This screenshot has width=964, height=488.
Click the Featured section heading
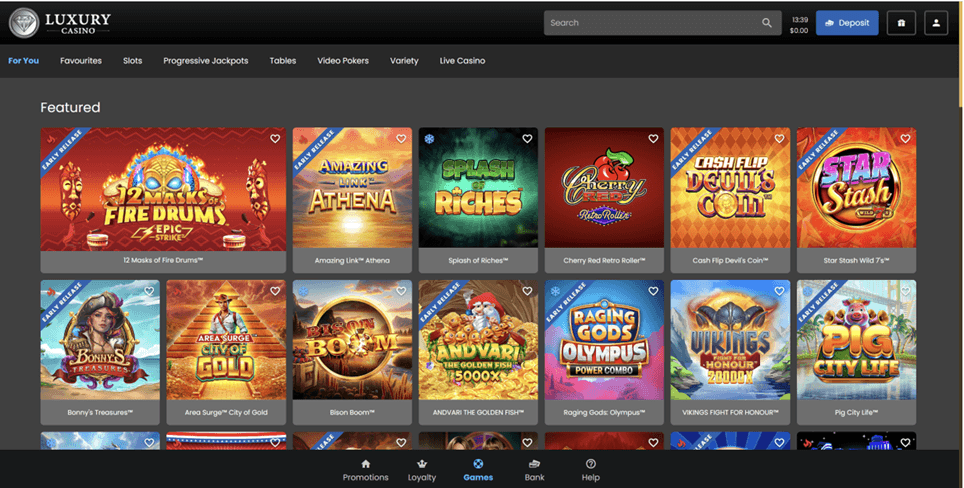coord(70,107)
